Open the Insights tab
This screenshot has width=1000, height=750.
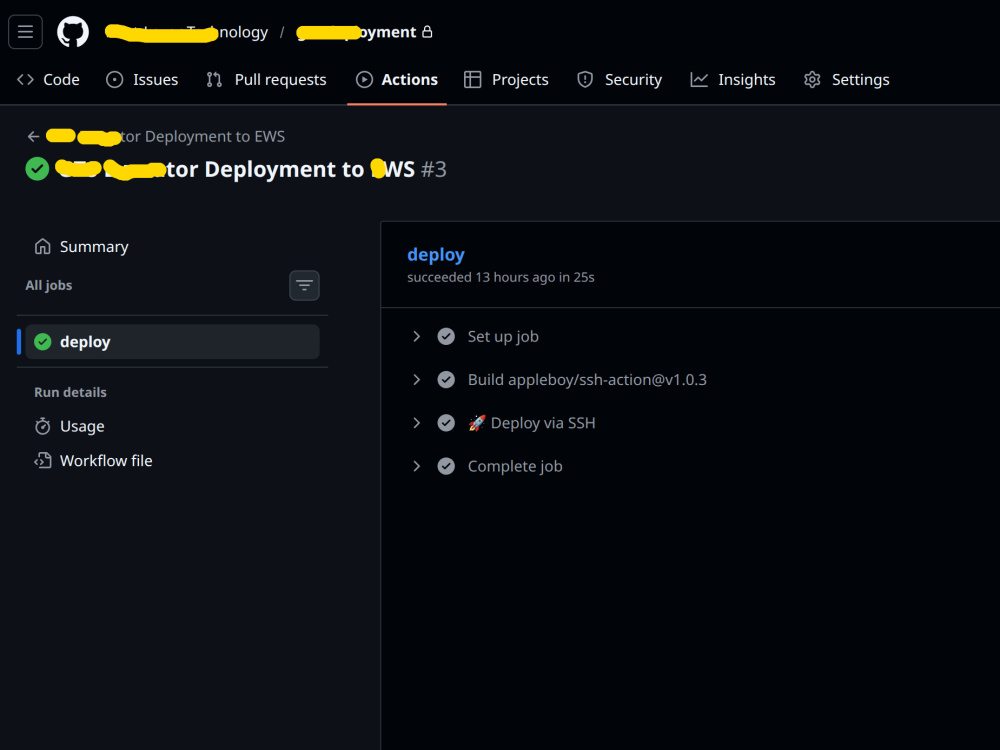733,80
